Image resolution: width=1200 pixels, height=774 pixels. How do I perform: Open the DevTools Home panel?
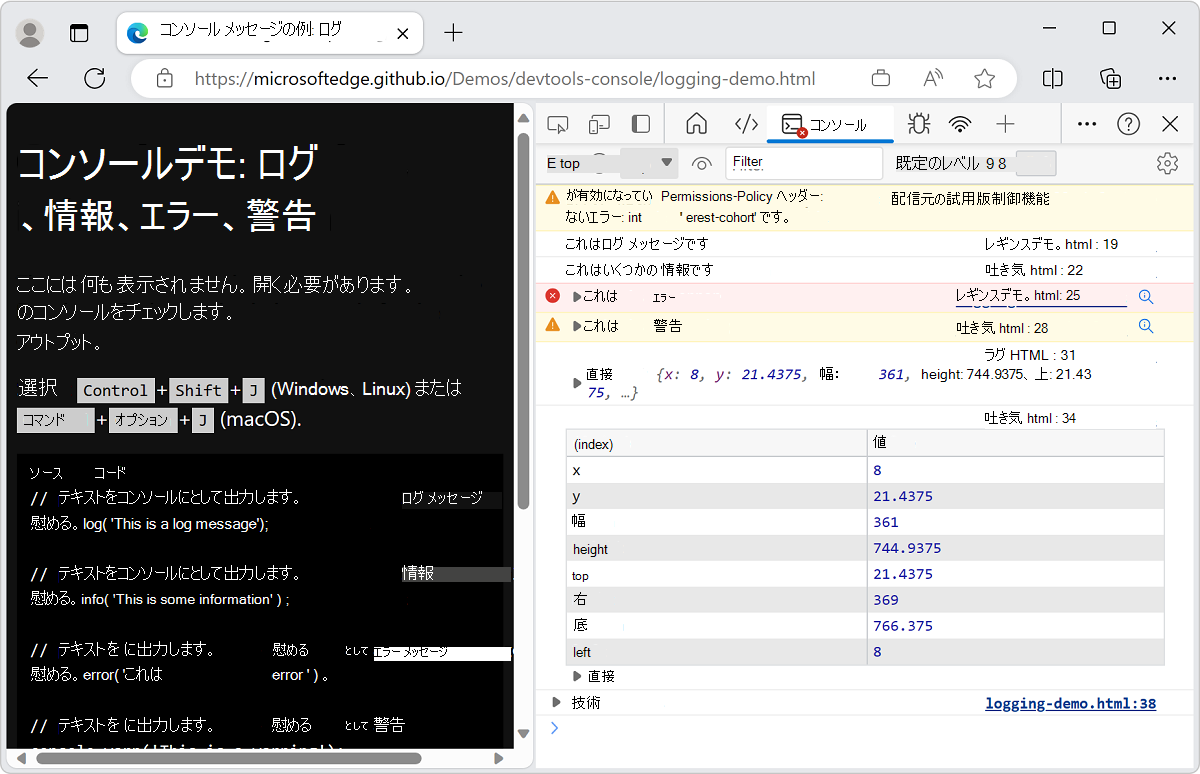(x=695, y=123)
